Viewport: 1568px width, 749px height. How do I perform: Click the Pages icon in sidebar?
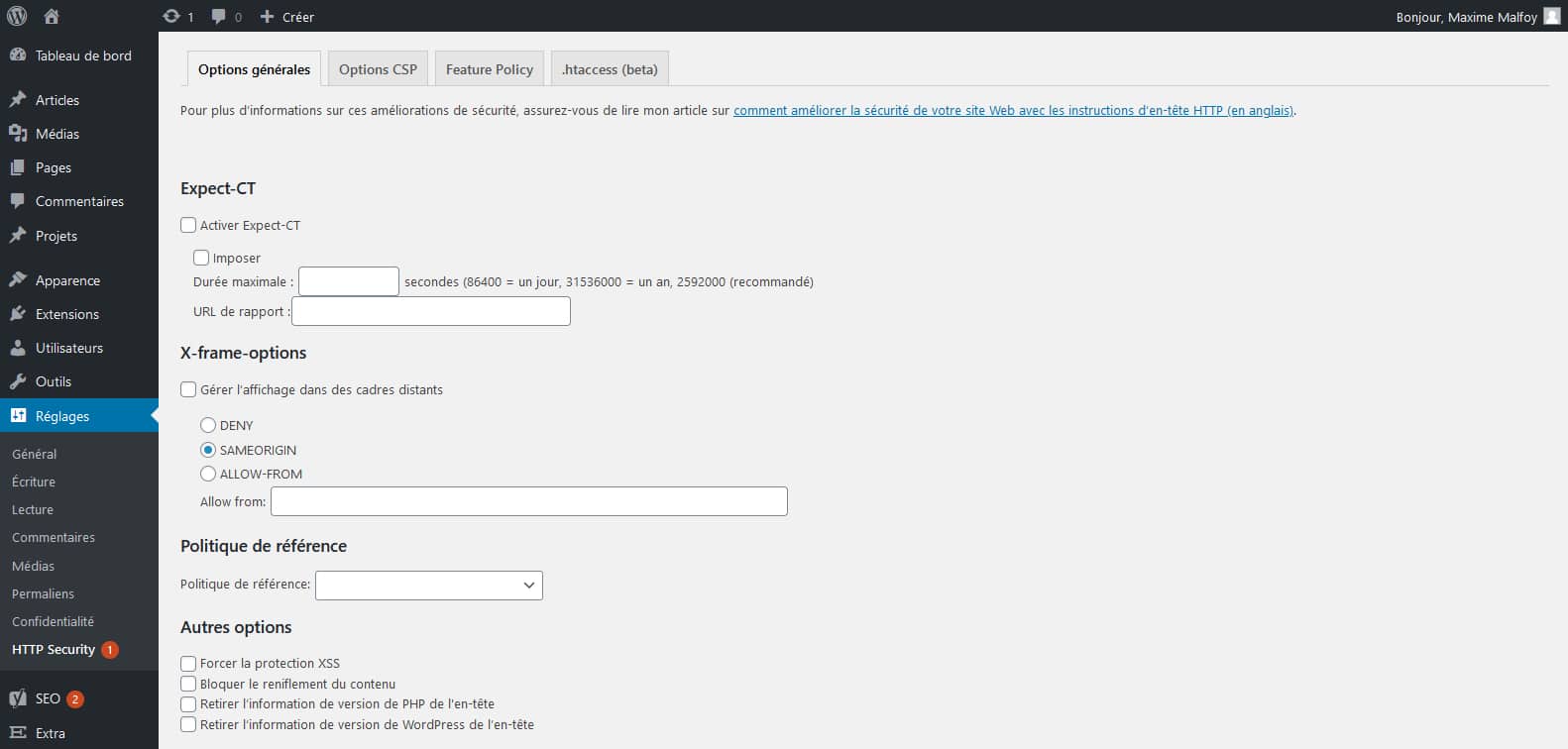[x=18, y=167]
